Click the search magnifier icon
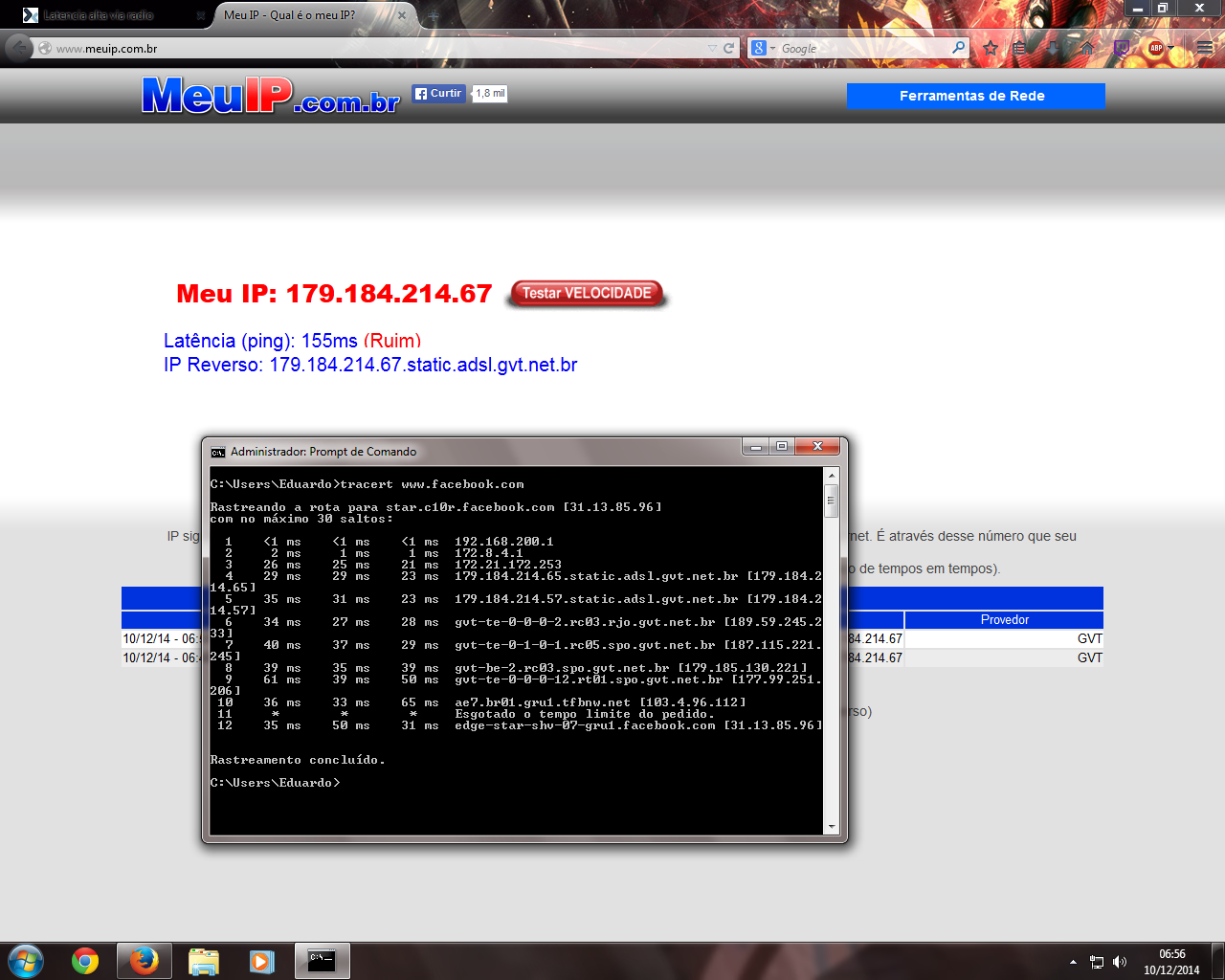Image resolution: width=1225 pixels, height=980 pixels. click(x=958, y=47)
